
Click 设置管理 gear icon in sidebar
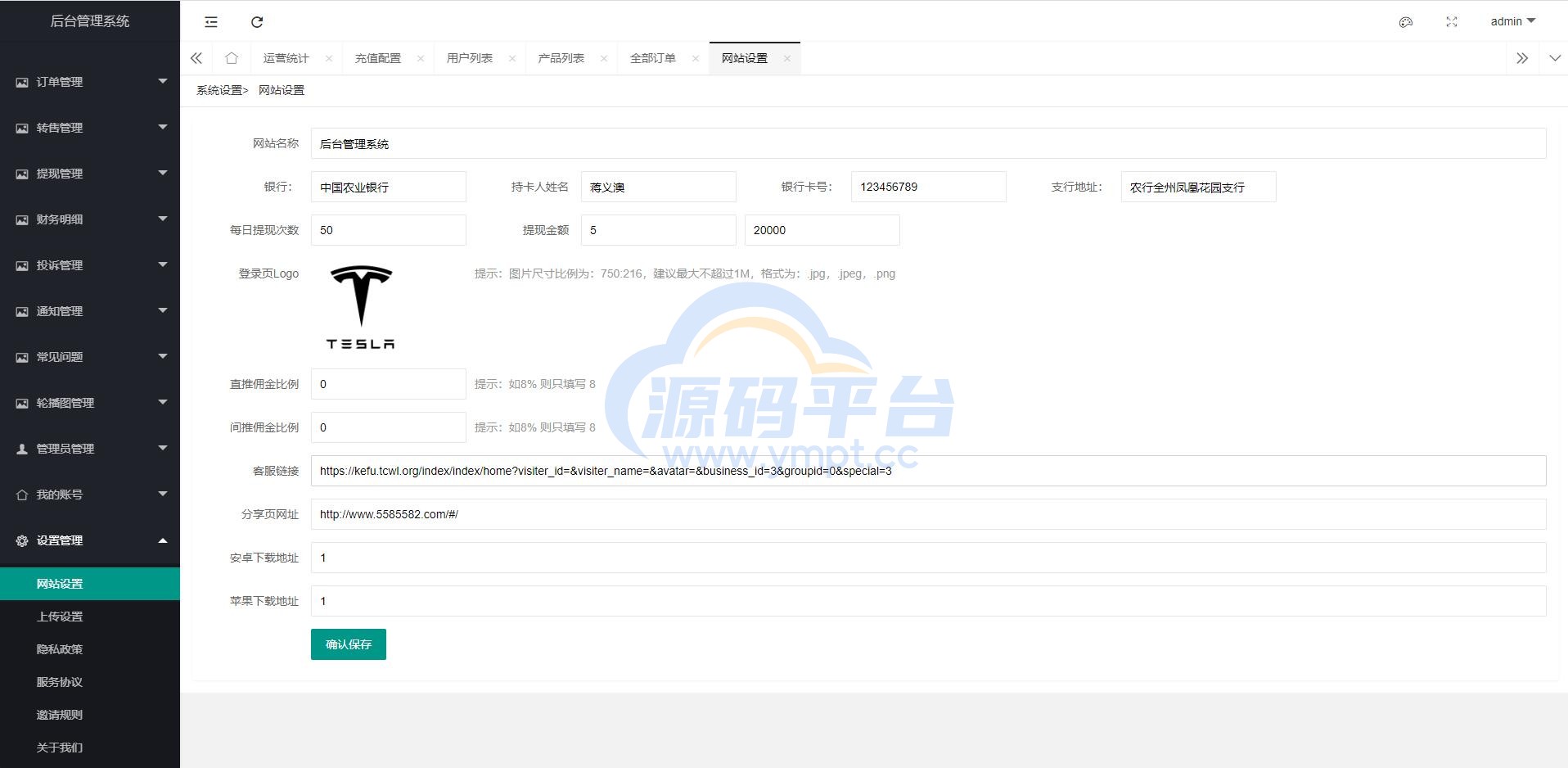point(22,540)
